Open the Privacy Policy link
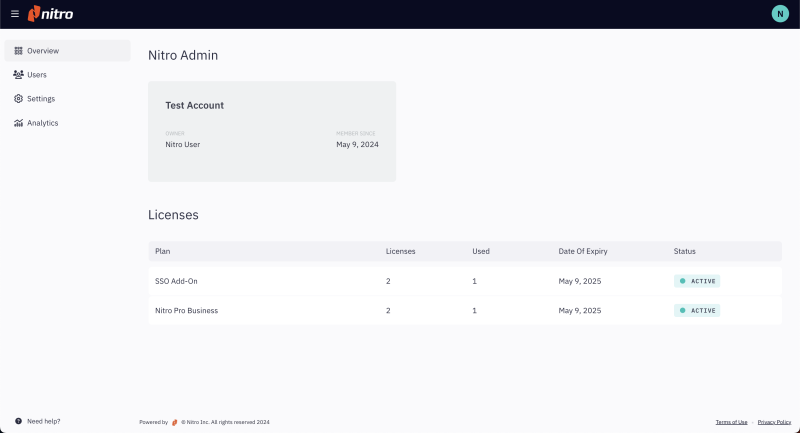Image resolution: width=800 pixels, height=433 pixels. tap(774, 422)
